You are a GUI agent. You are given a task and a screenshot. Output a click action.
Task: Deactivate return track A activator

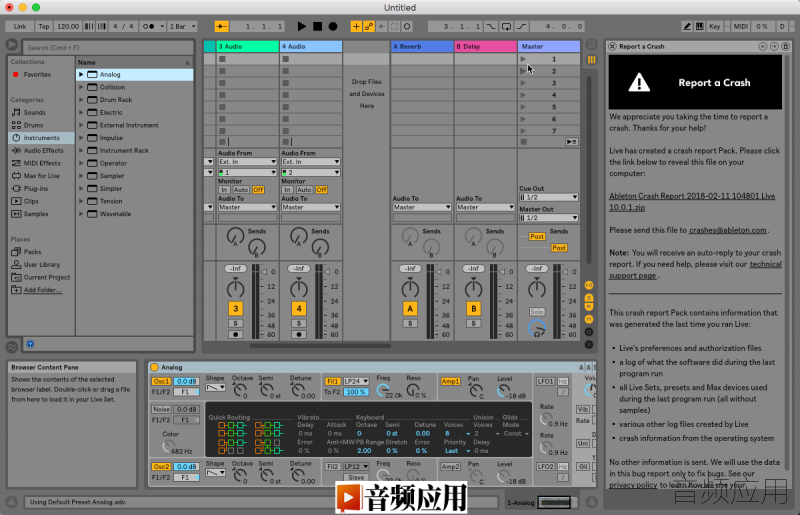coord(410,309)
